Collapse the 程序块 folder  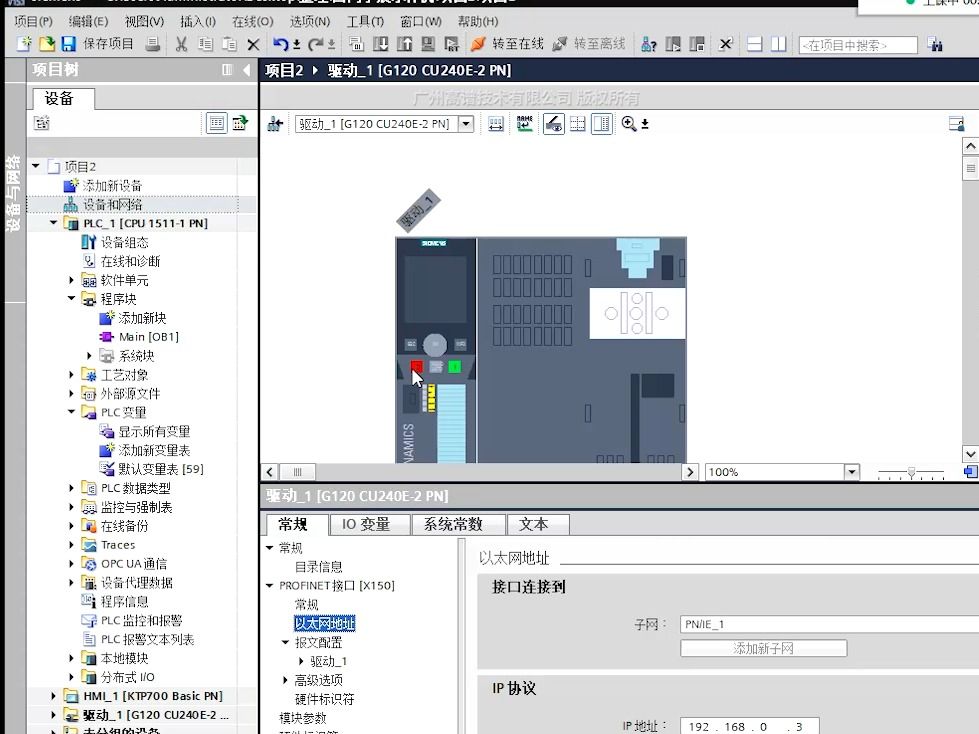pos(71,298)
